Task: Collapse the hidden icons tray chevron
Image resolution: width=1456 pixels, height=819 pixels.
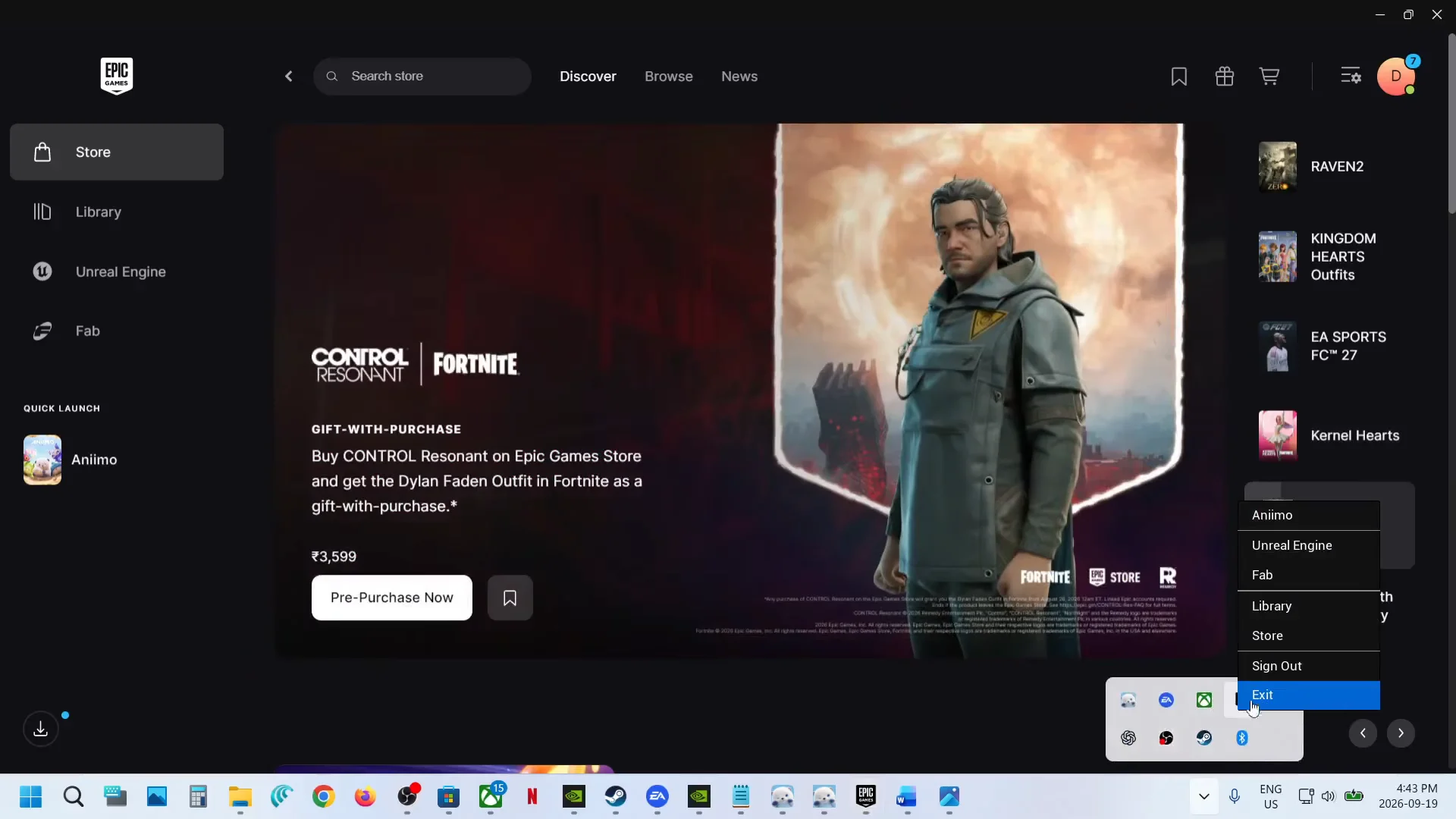Action: coord(1203,796)
